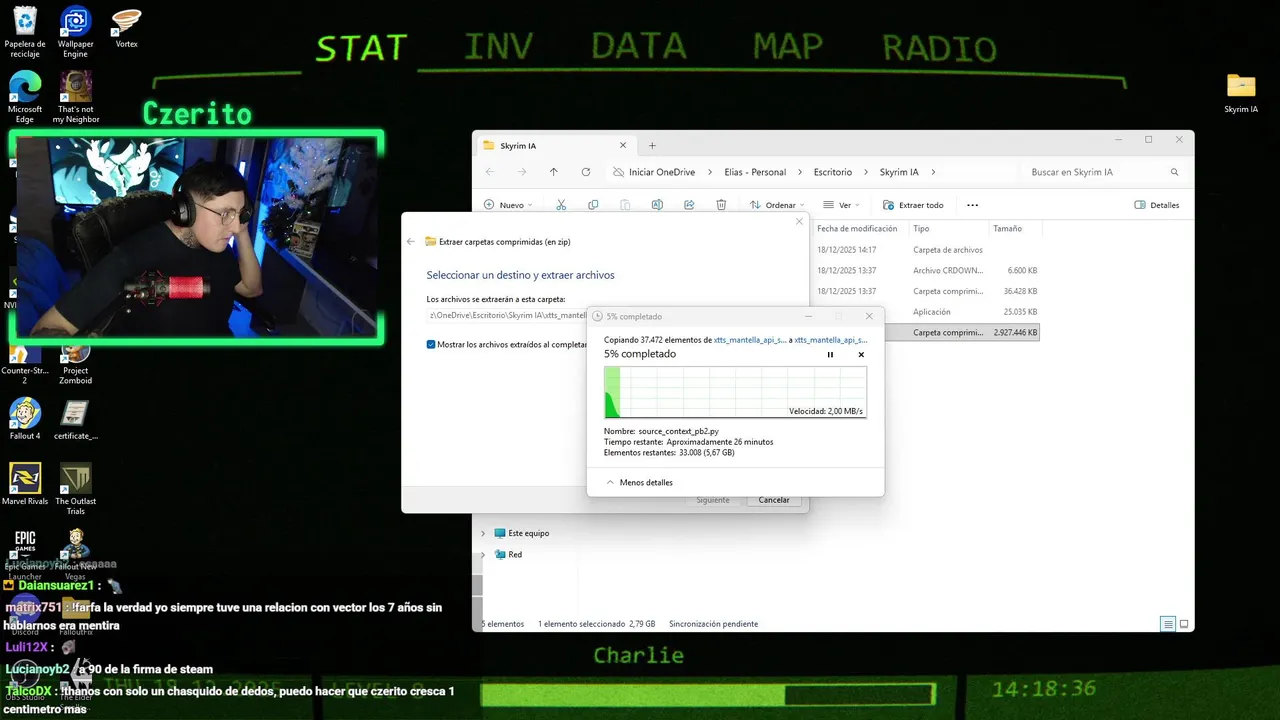
Task: Click the extraction destination path field
Action: (x=507, y=315)
